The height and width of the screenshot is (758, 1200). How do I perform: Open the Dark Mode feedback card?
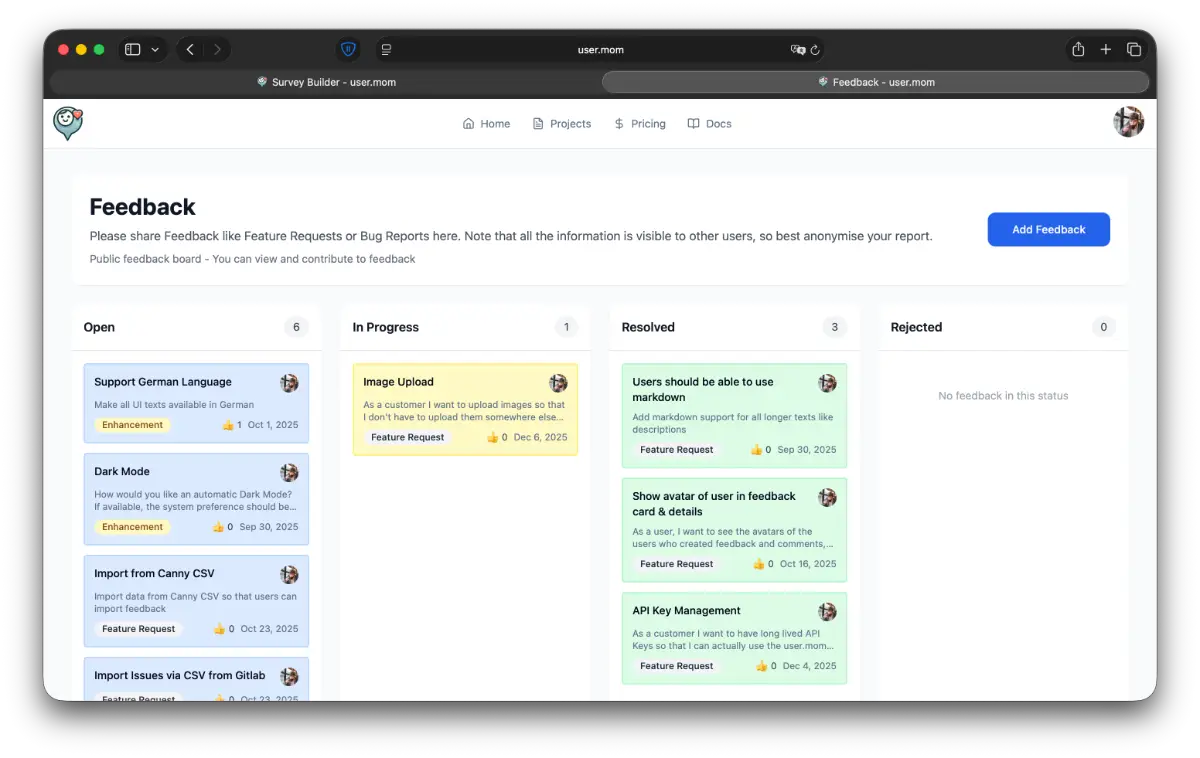[x=196, y=498]
